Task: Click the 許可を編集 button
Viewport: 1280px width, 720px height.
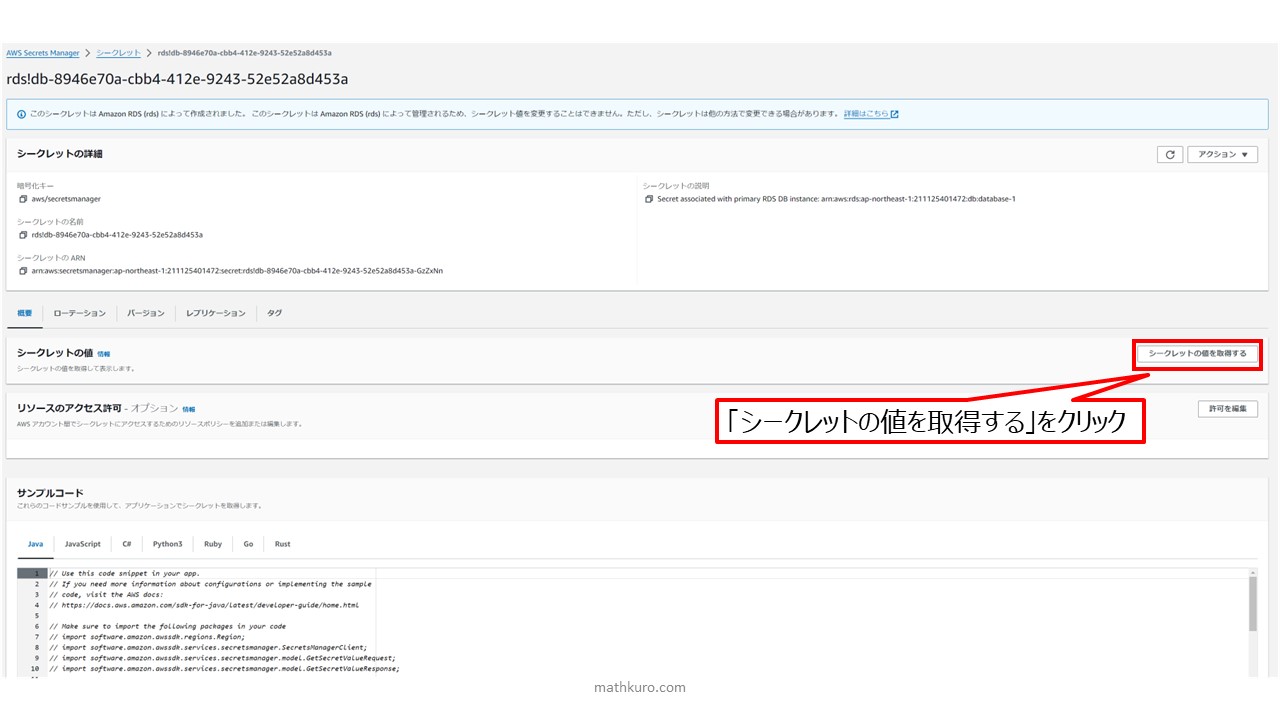Action: tap(1228, 409)
